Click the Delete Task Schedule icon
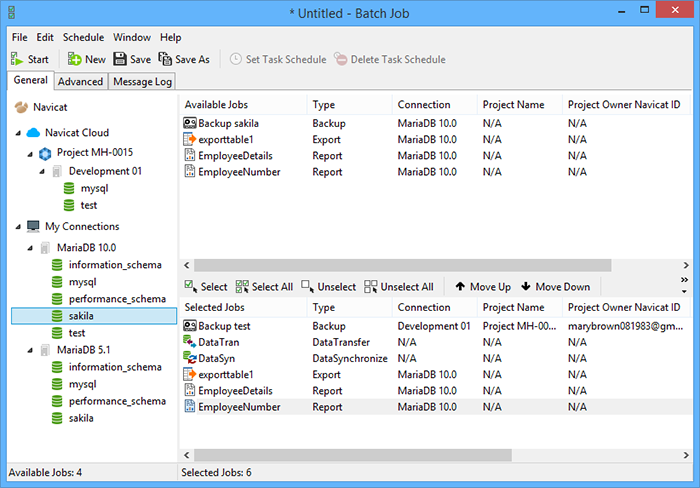 (x=341, y=59)
